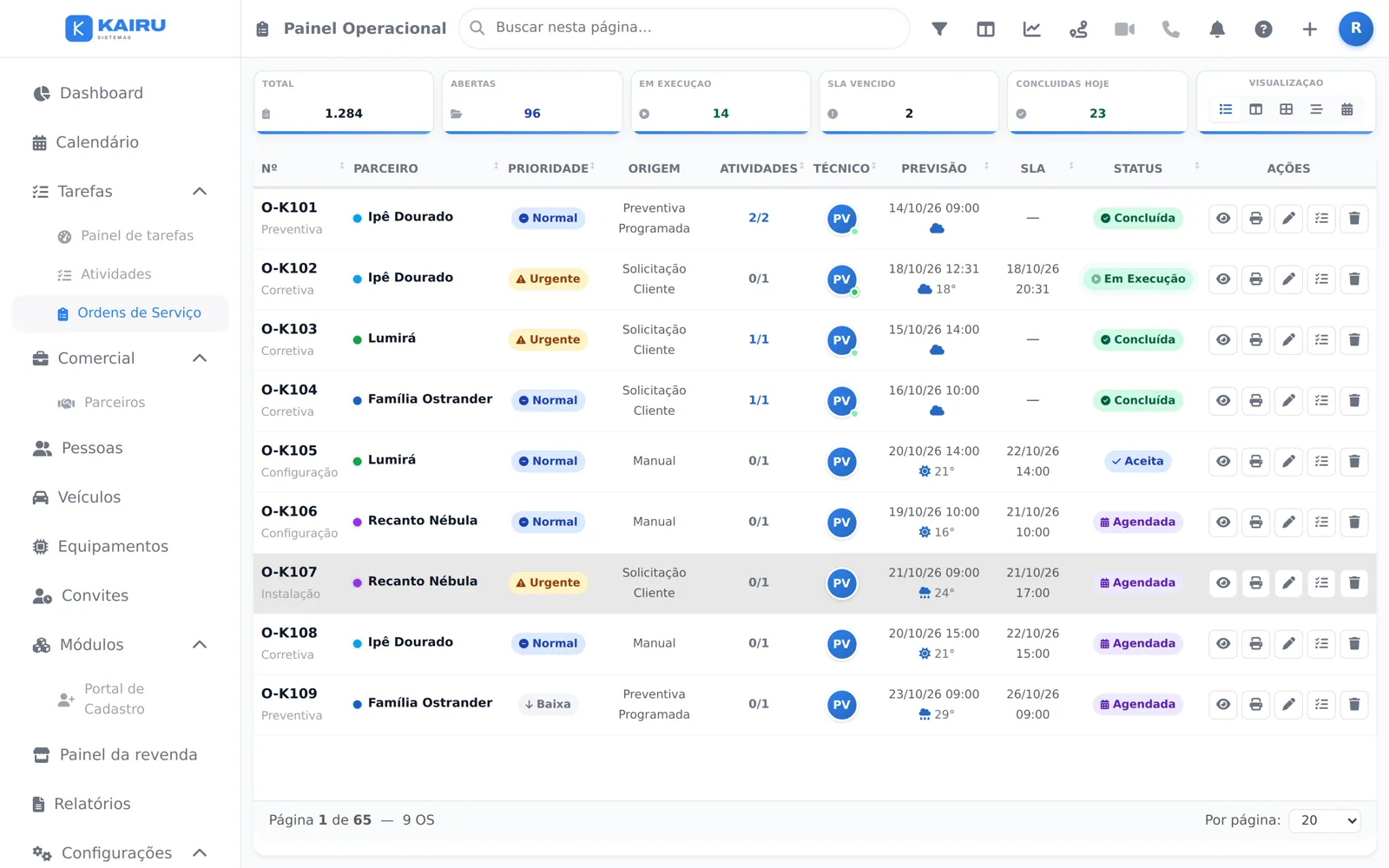Screen dimensions: 1389x868
Task: View order O-K101 with eye icon
Action: [1223, 218]
